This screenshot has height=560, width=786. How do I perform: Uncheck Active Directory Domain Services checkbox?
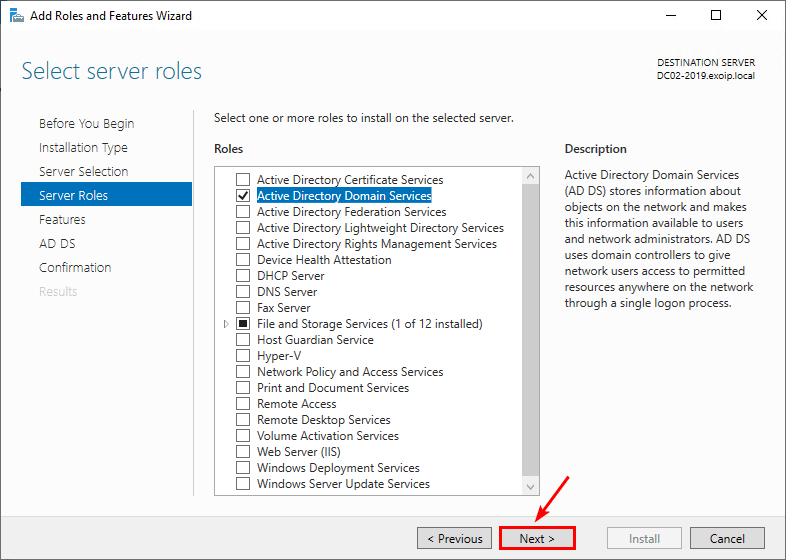[243, 196]
